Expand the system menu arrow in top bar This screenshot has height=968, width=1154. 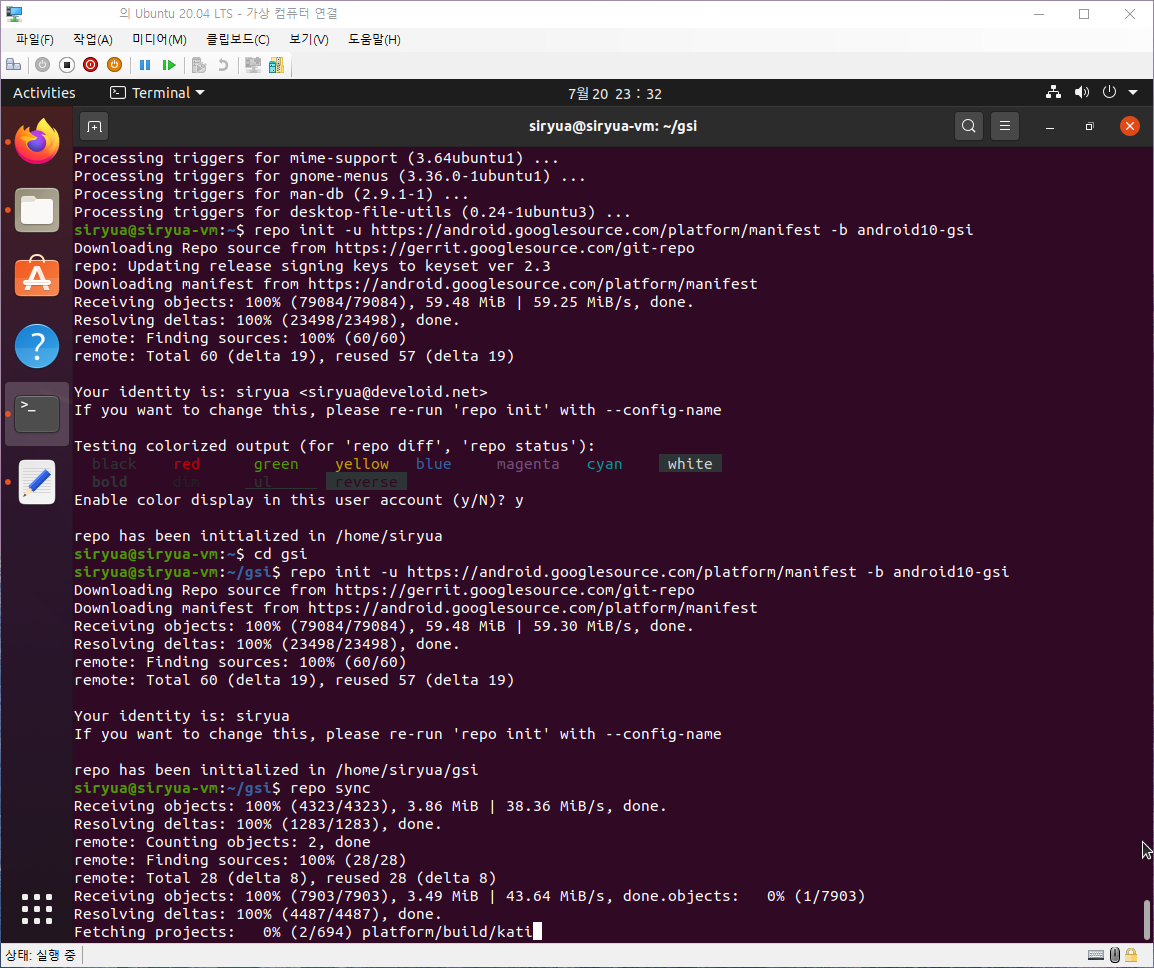[x=1133, y=93]
